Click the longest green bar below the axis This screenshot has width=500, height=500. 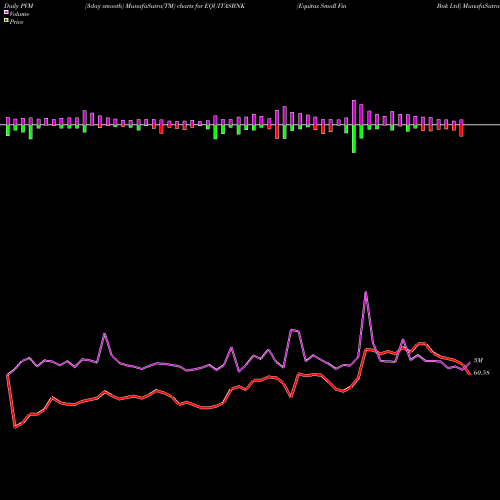[x=354, y=139]
